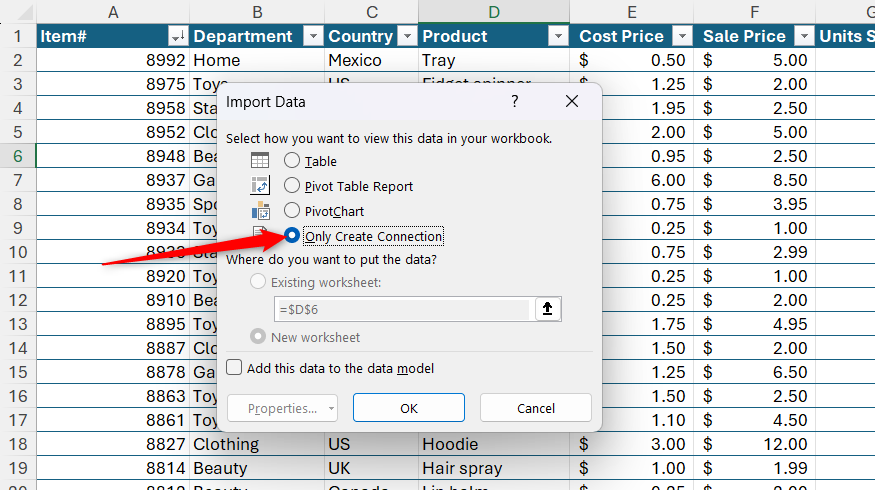Image resolution: width=875 pixels, height=490 pixels.
Task: Click the select all corner button
Action: 18,12
